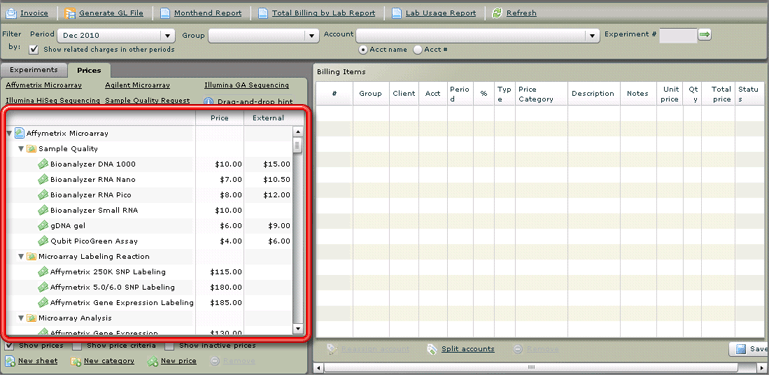Enable the Show inactive prices checkbox
Screen dimensions: 769x375
click(169, 346)
